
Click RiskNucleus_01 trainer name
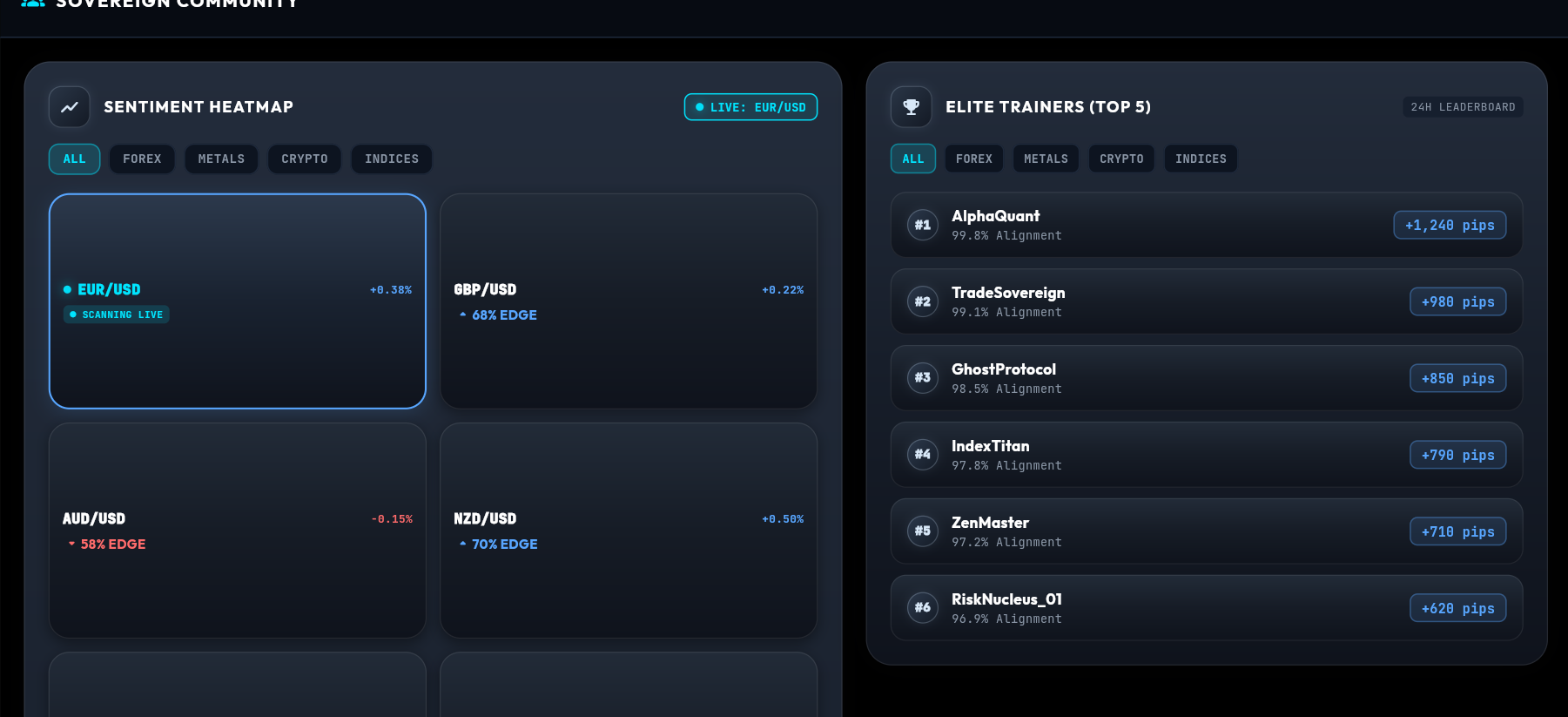(1006, 599)
